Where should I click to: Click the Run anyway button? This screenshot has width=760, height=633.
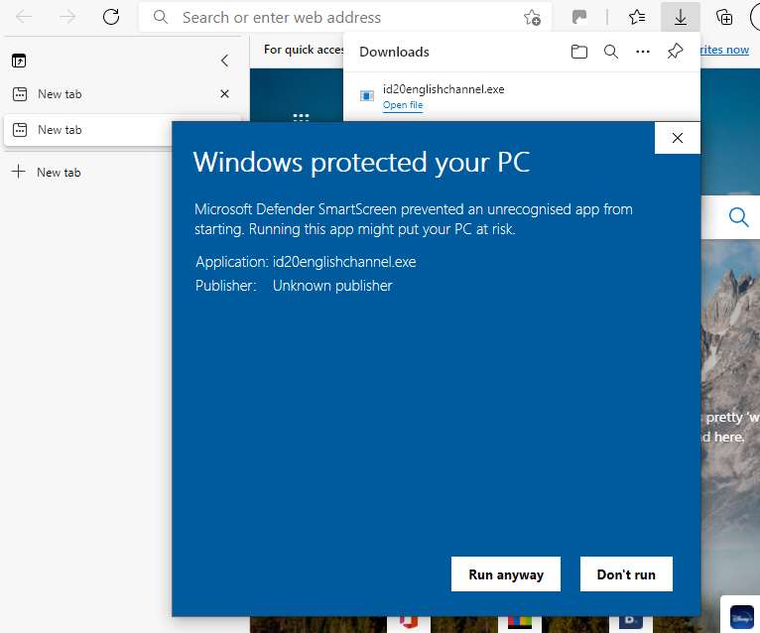(x=506, y=574)
